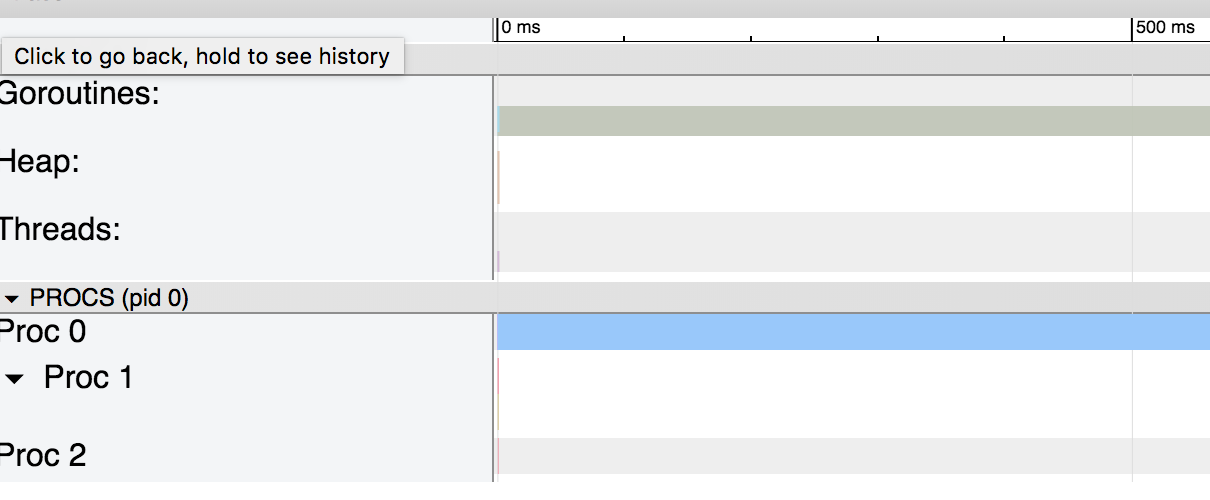This screenshot has height=500, width=1210.
Task: Click the 0 ms ruler mark
Action: point(520,27)
